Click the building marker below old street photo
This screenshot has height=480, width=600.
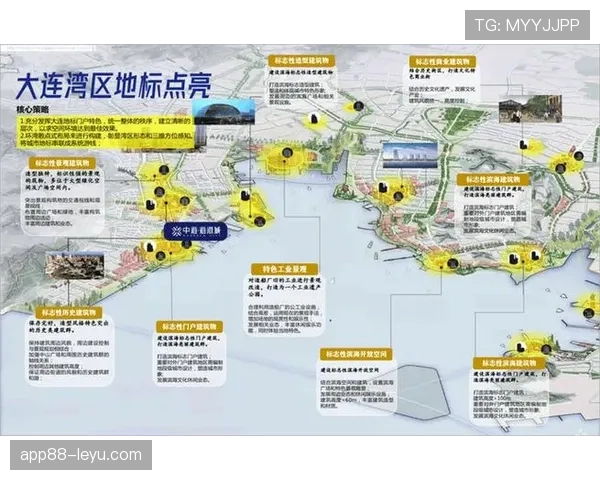coord(523,145)
